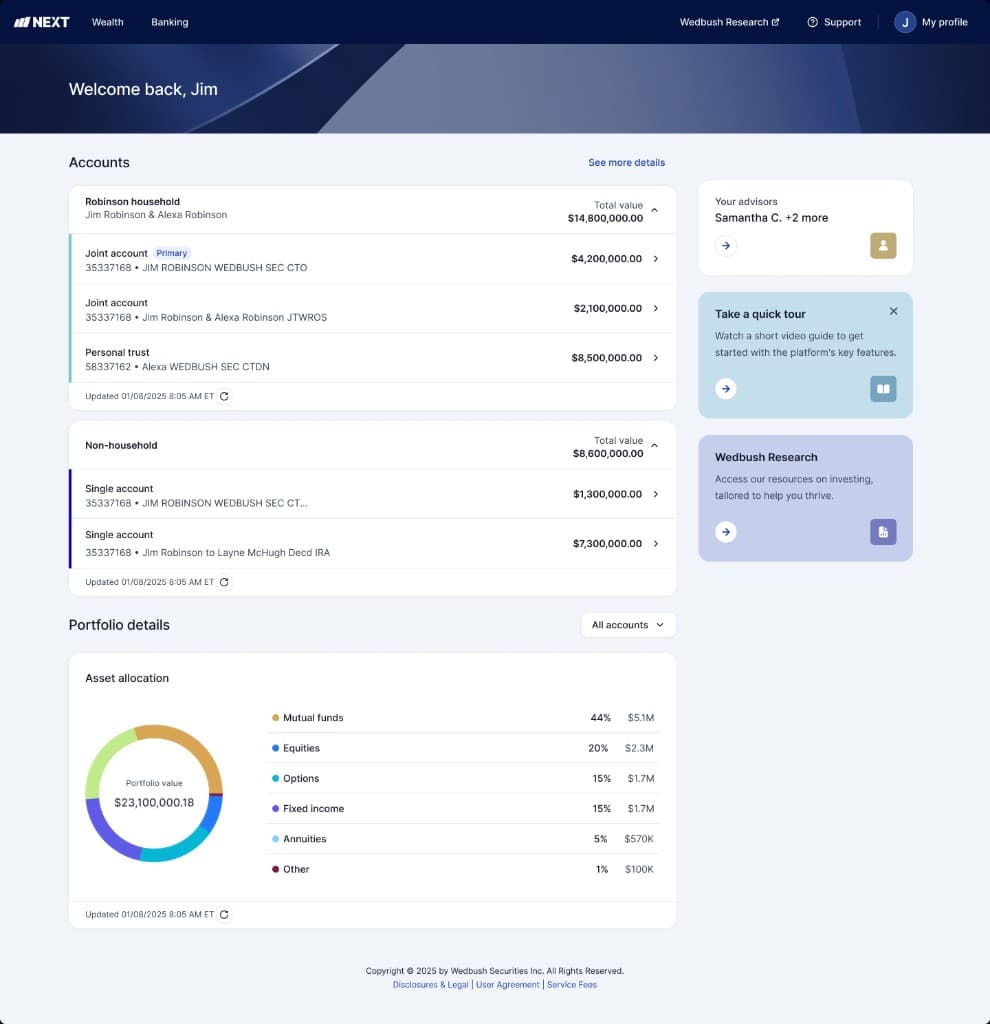Select the Equities legend dot
The height and width of the screenshot is (1024, 990).
276,748
